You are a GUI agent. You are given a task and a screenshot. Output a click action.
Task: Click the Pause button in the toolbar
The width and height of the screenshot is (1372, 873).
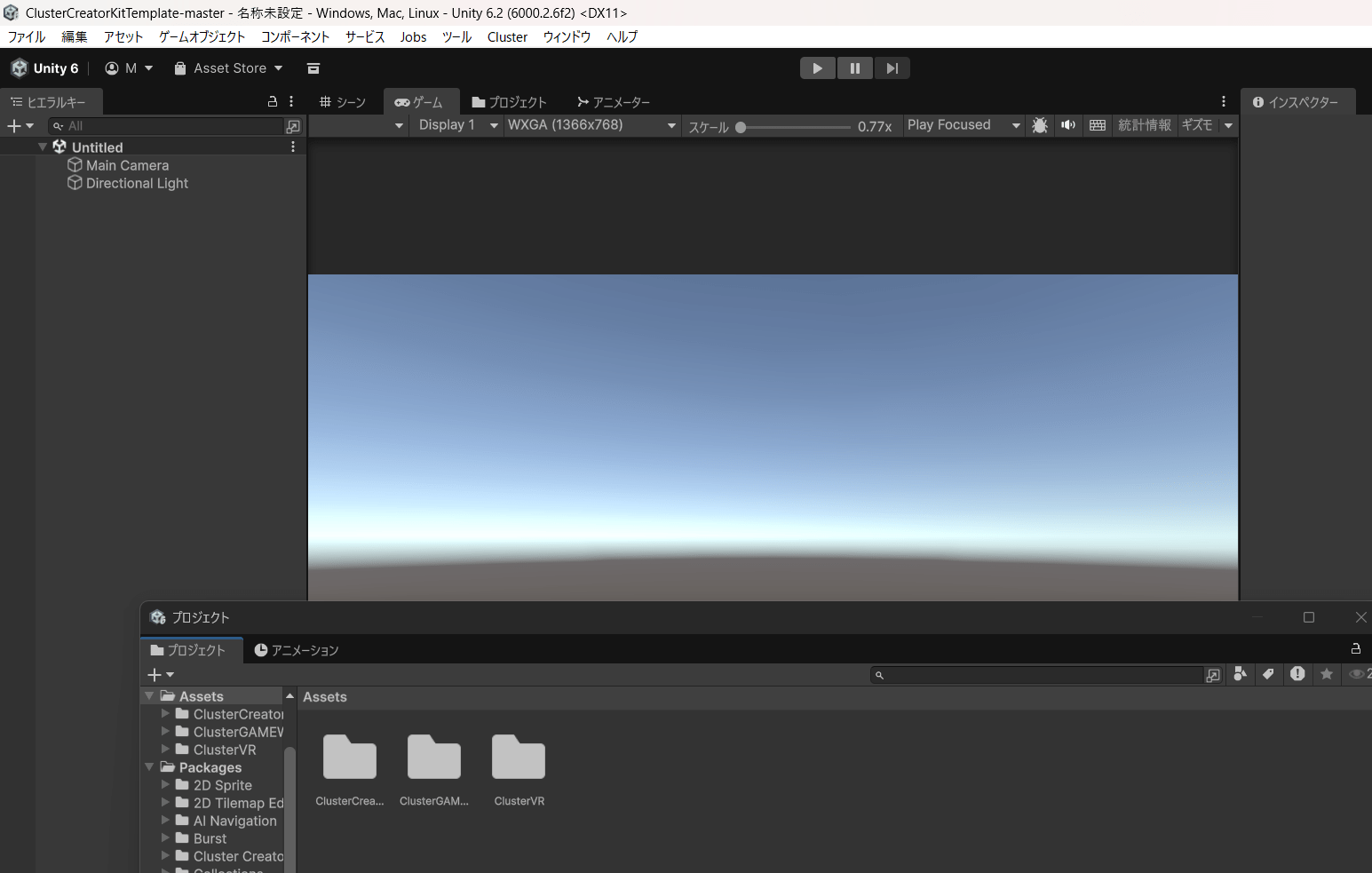pos(854,68)
